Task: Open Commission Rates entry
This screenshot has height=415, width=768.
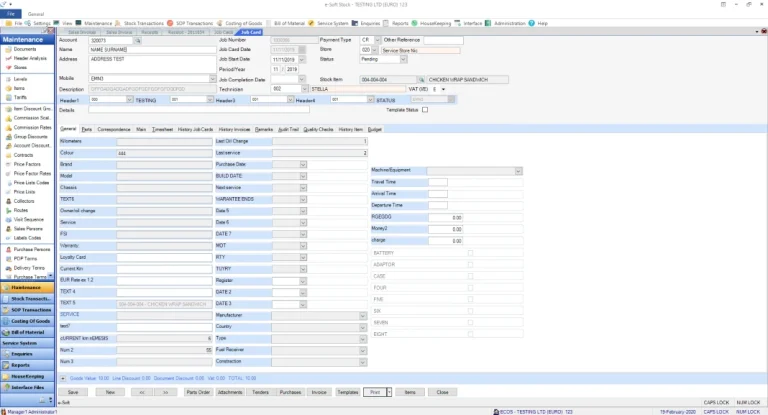Action: [x=32, y=127]
